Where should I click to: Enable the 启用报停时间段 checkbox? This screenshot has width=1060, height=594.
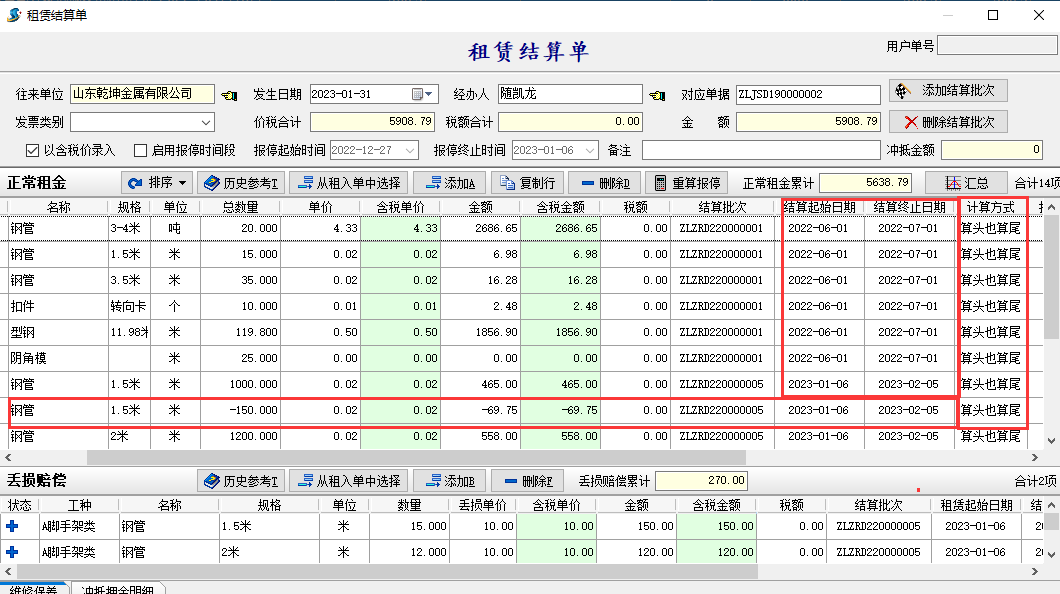141,150
